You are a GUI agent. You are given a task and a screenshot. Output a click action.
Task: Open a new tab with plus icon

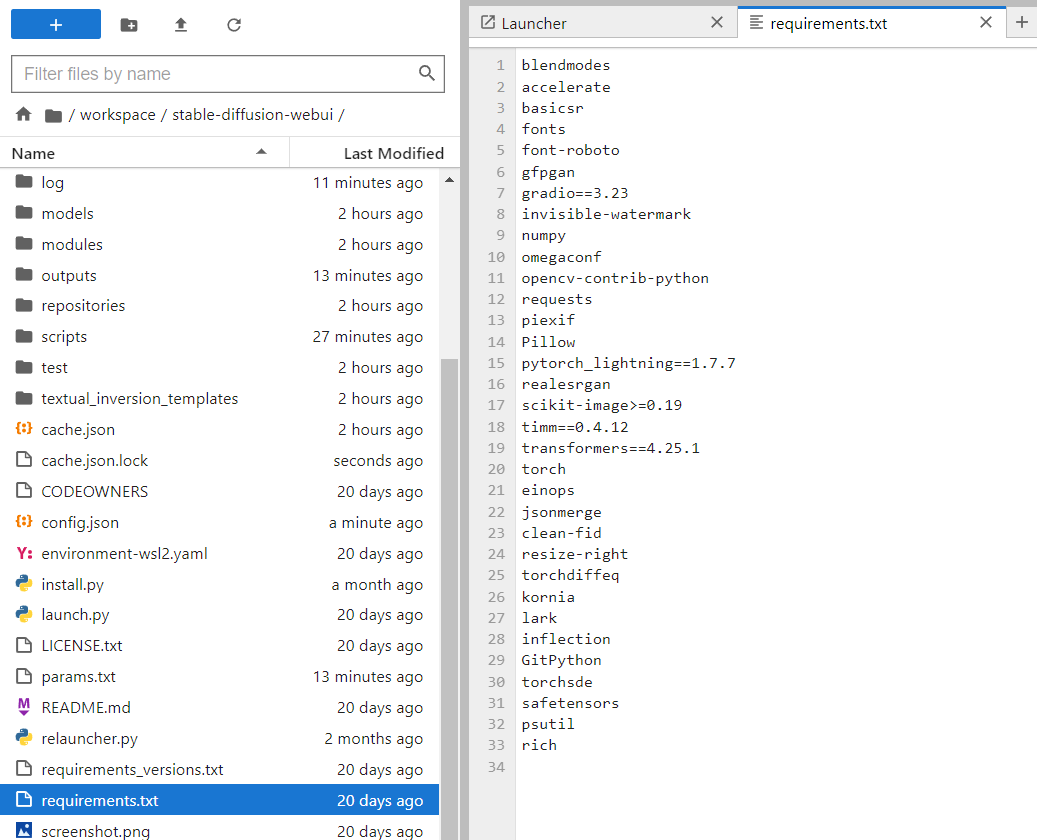[x=1021, y=22]
